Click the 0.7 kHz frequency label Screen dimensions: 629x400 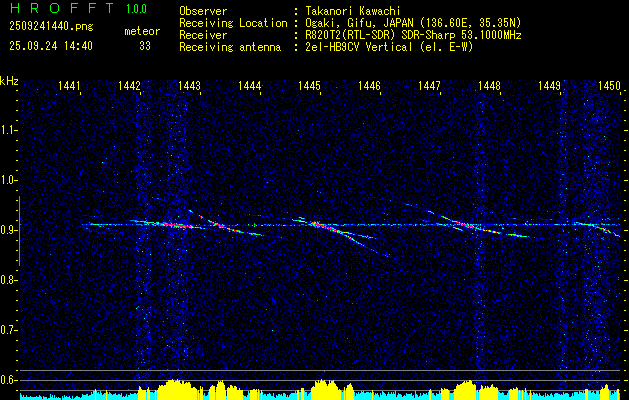coord(8,330)
